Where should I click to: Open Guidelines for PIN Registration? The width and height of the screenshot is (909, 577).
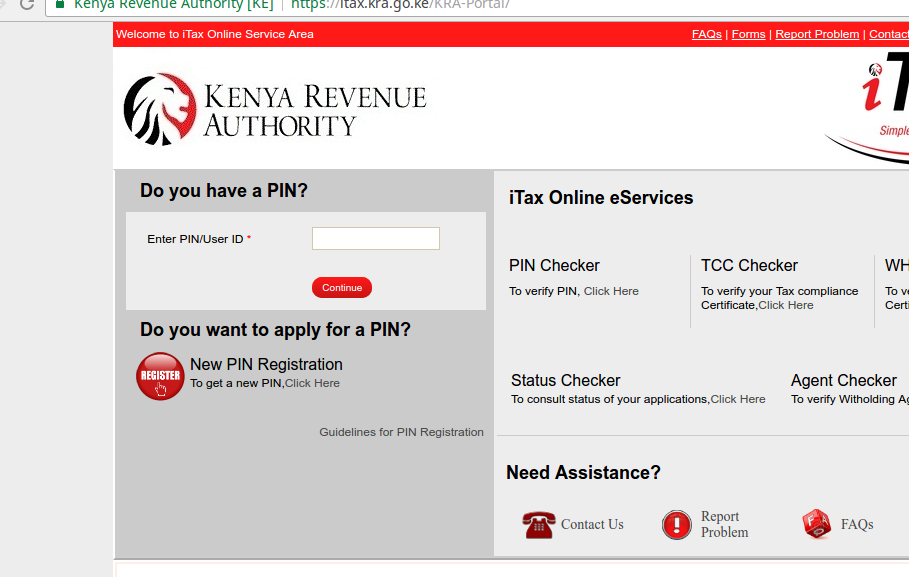tap(401, 432)
